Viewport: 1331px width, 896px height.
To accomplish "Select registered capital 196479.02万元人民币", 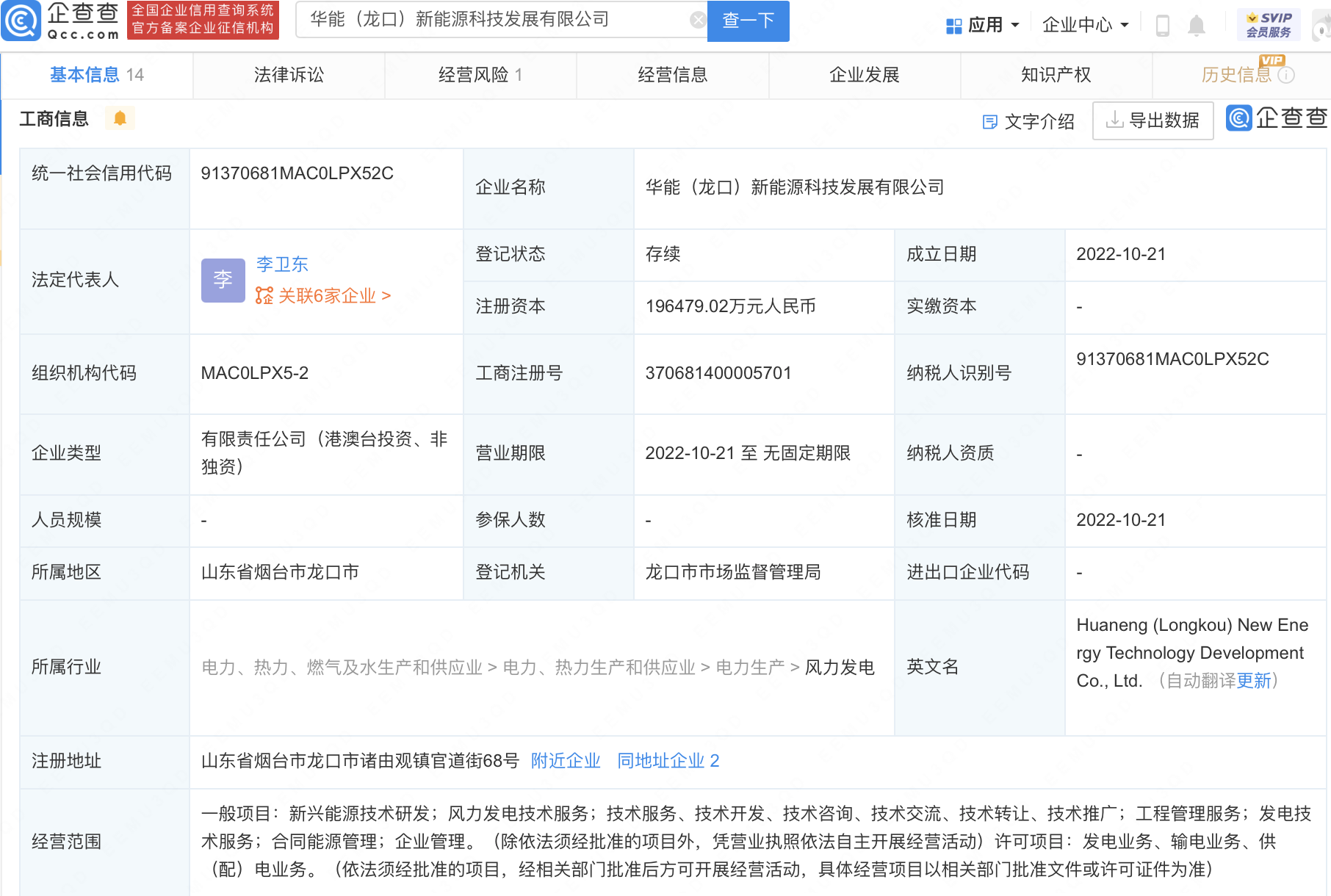I will click(x=730, y=306).
